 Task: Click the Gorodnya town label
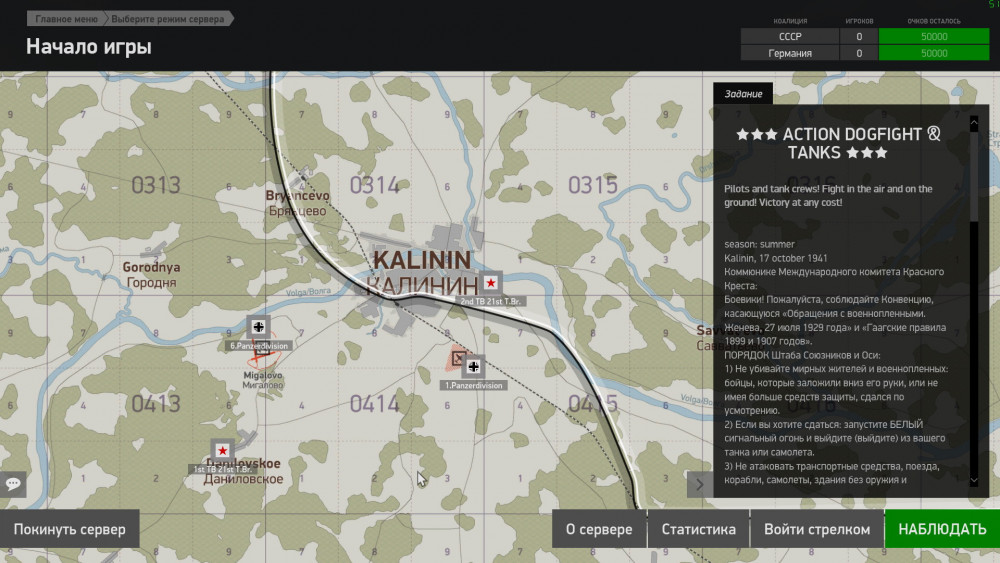click(151, 267)
